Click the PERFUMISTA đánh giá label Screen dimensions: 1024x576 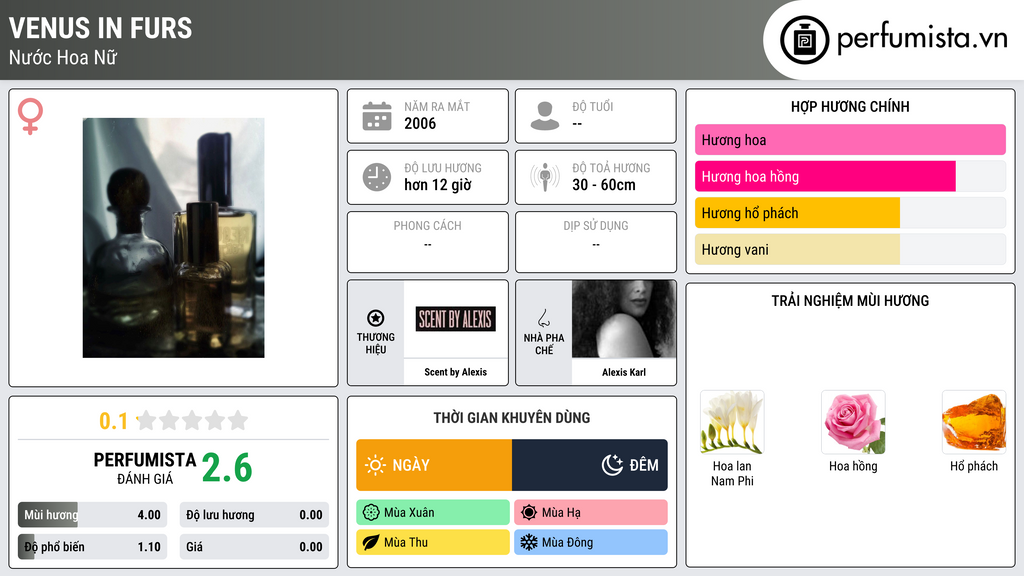145,468
